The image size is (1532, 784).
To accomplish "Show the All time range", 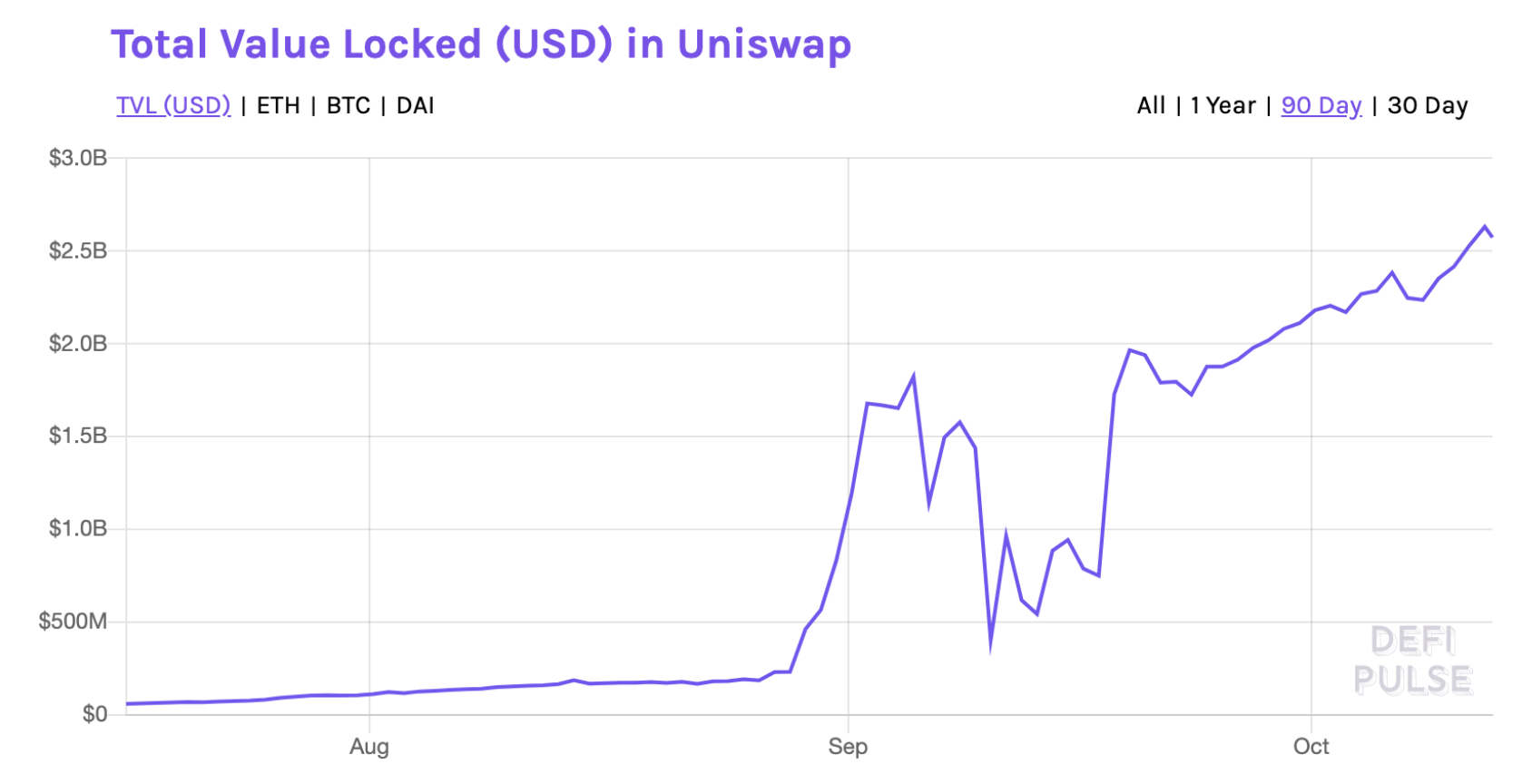I will coord(1151,106).
